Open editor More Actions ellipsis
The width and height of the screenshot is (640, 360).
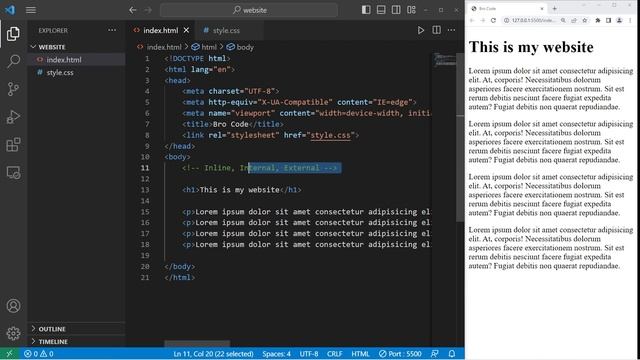pos(451,30)
